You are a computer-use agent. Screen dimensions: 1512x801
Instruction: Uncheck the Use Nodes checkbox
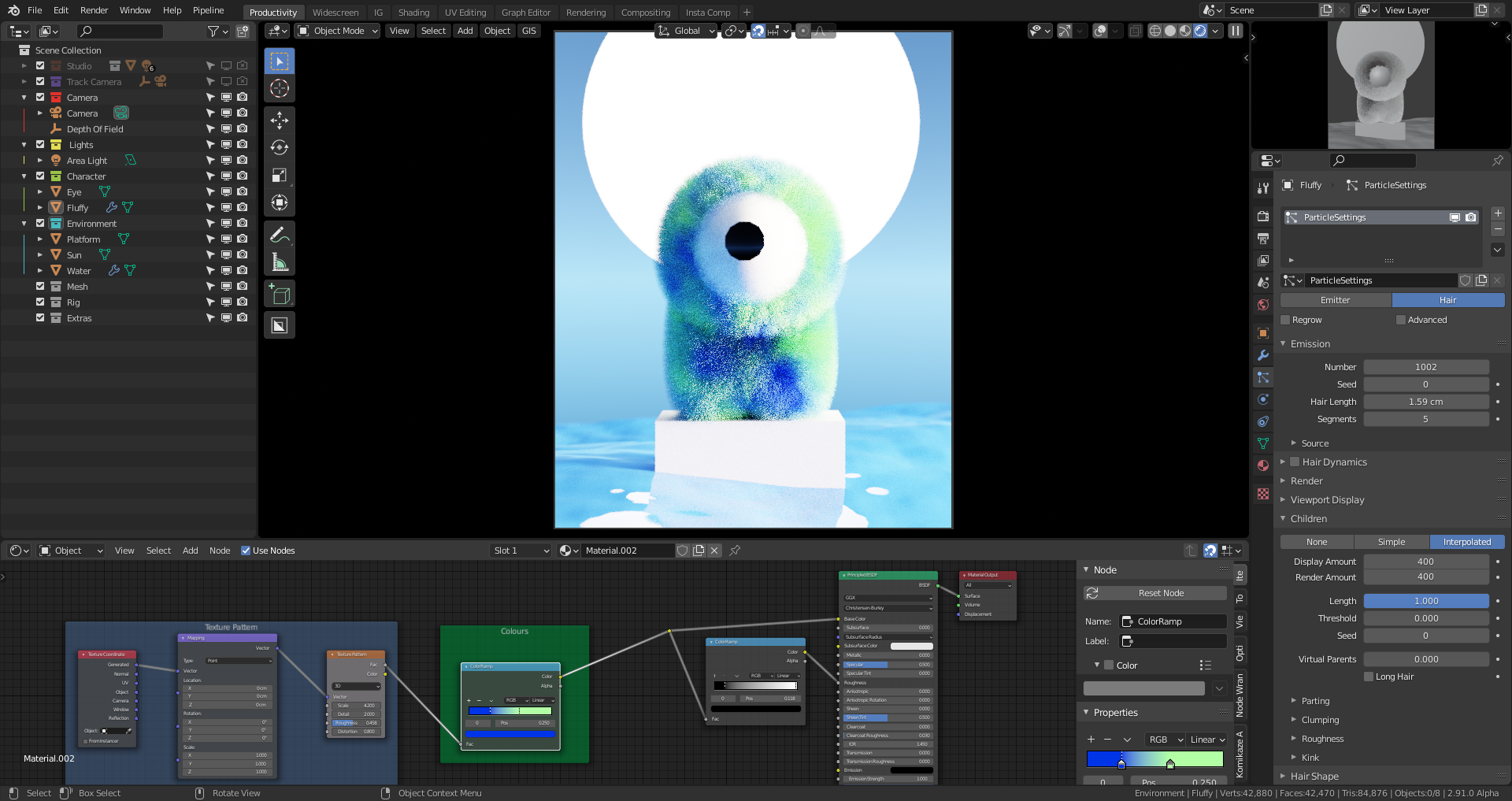point(246,551)
